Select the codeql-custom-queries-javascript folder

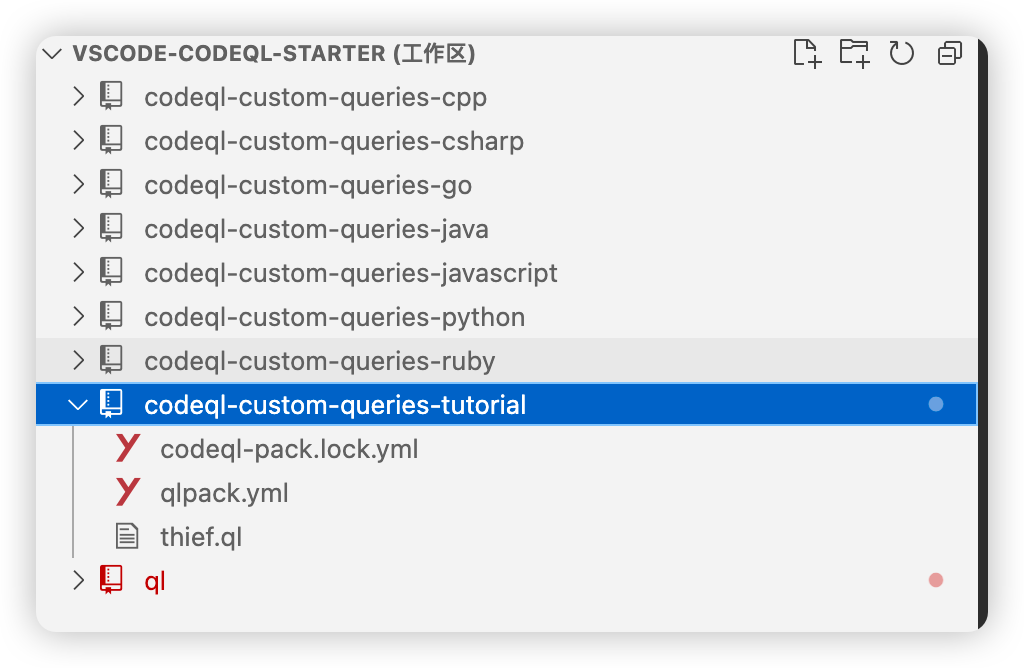(x=350, y=273)
